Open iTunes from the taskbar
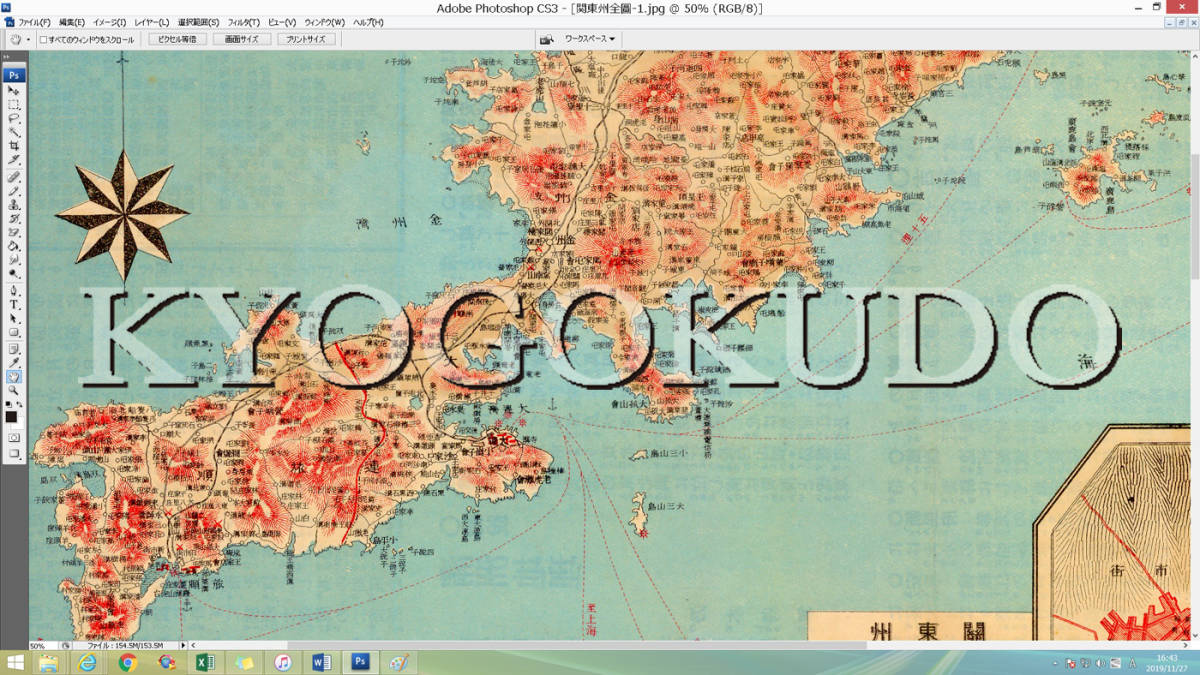Screen dimensions: 1200x675 283,663
